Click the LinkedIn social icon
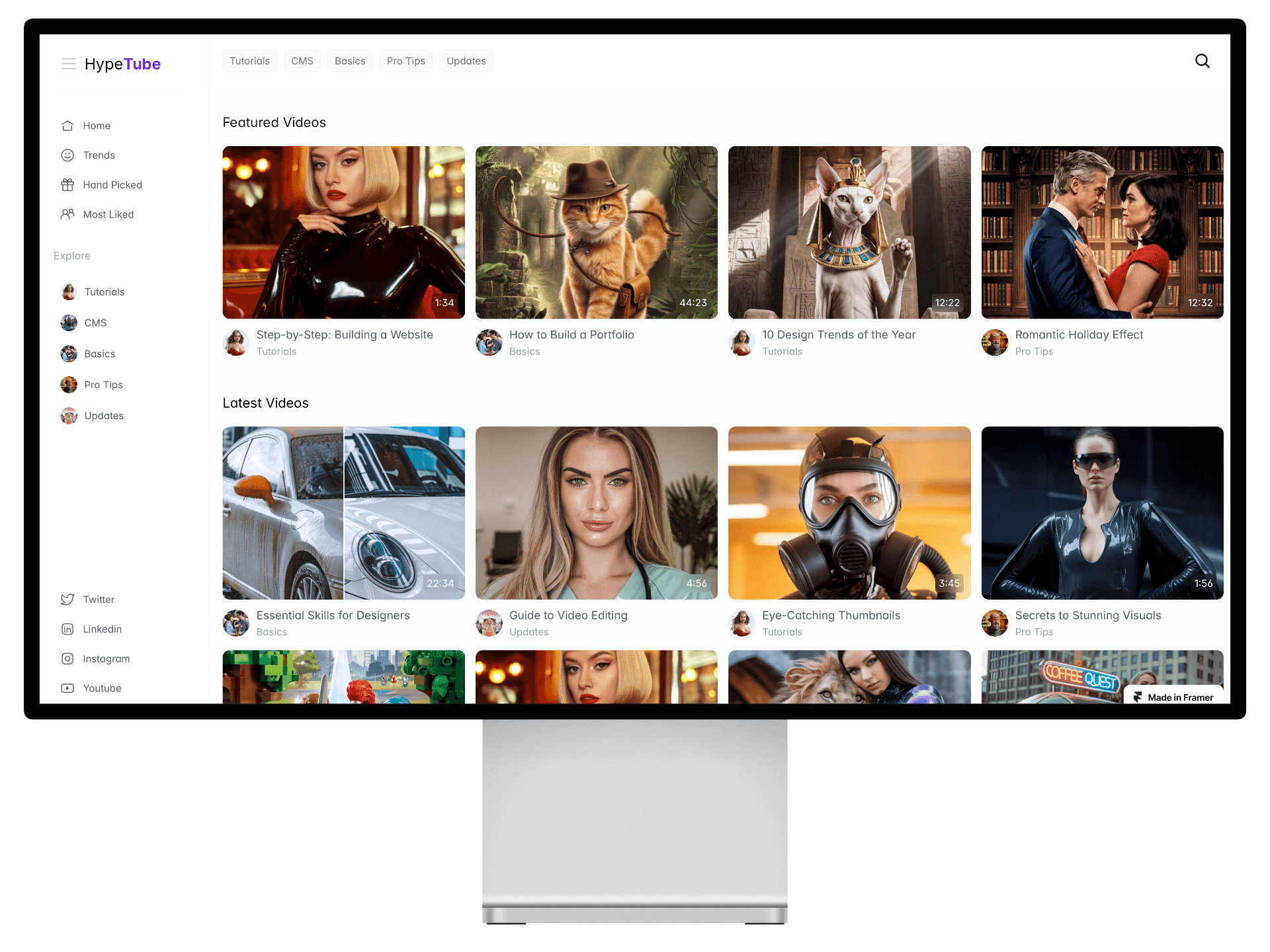Image resolution: width=1270 pixels, height=952 pixels. [68, 629]
